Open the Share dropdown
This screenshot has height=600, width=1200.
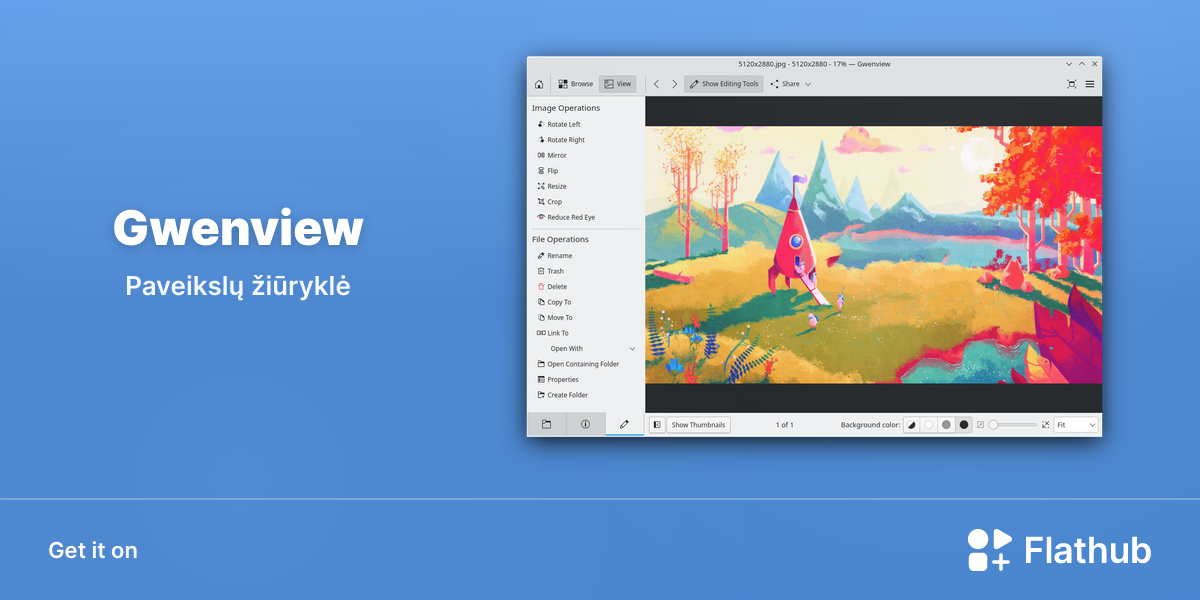click(791, 84)
